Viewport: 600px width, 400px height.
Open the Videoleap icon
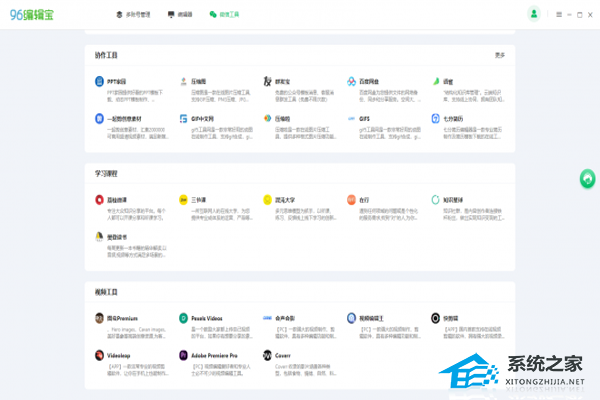coord(99,355)
